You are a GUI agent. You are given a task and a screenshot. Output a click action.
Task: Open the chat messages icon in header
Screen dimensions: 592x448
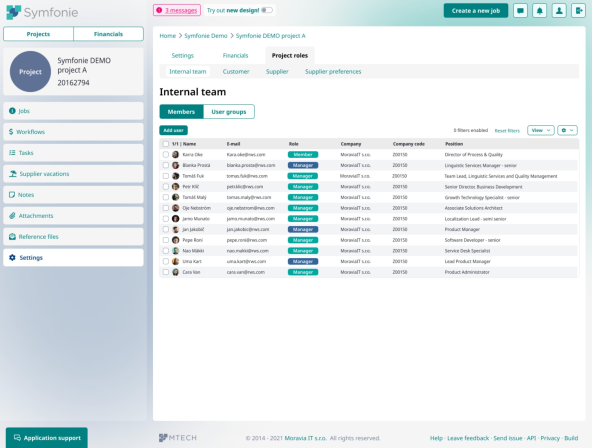520,11
